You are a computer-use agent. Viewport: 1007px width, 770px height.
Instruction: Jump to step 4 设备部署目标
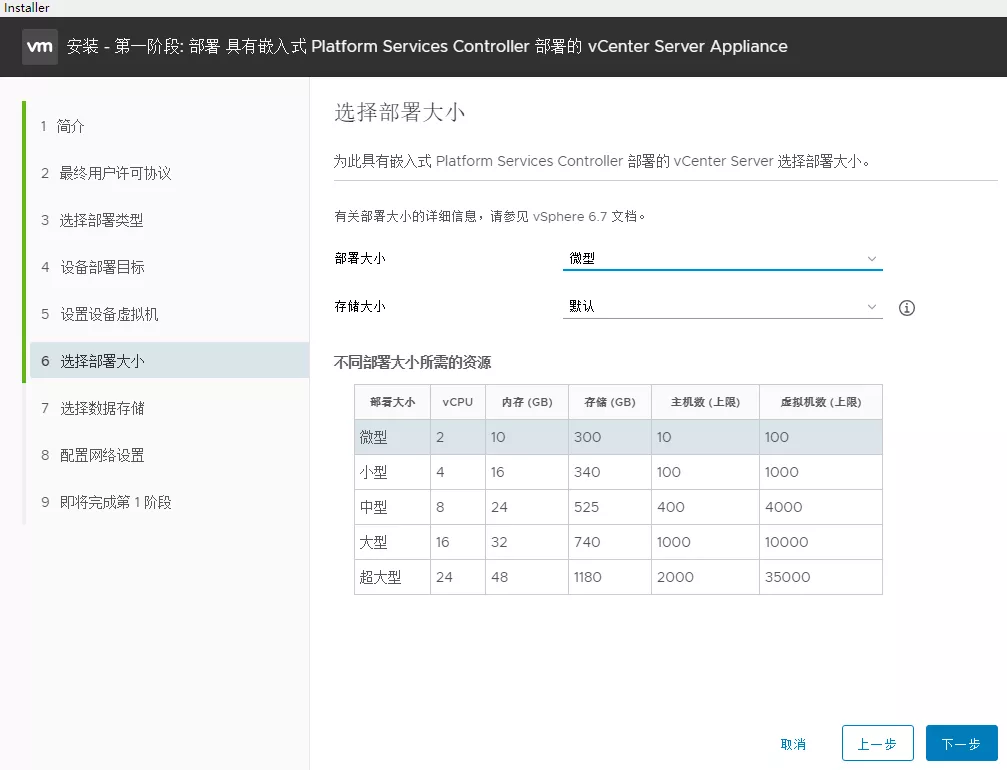pos(102,267)
